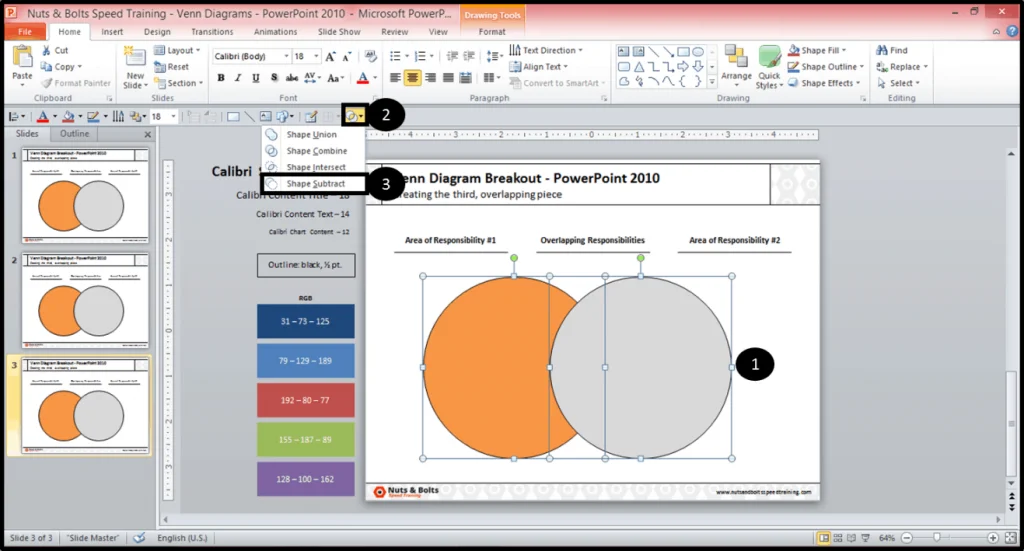This screenshot has height=551, width=1024.
Task: Open Quick Styles gallery
Action: [x=769, y=67]
